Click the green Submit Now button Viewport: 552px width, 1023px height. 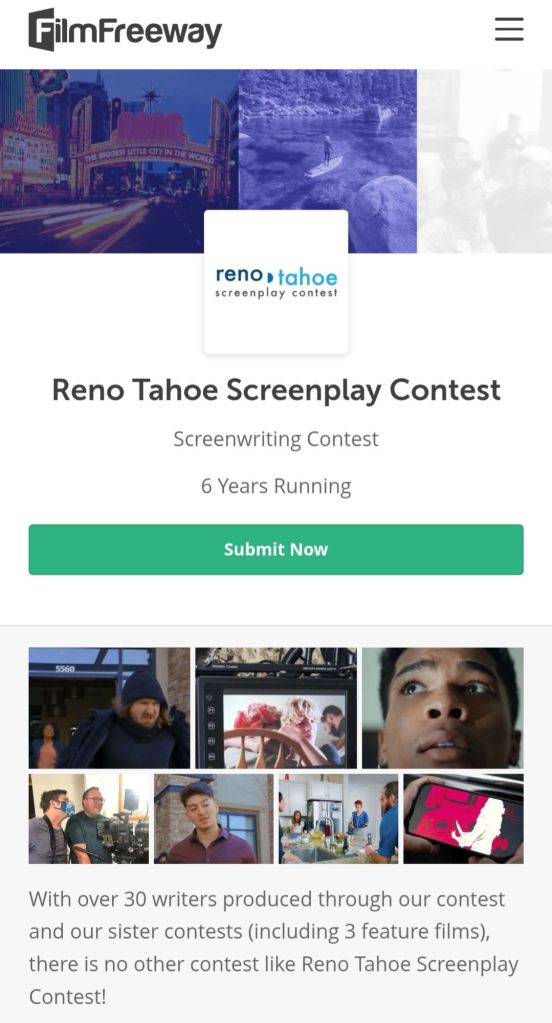tap(276, 549)
